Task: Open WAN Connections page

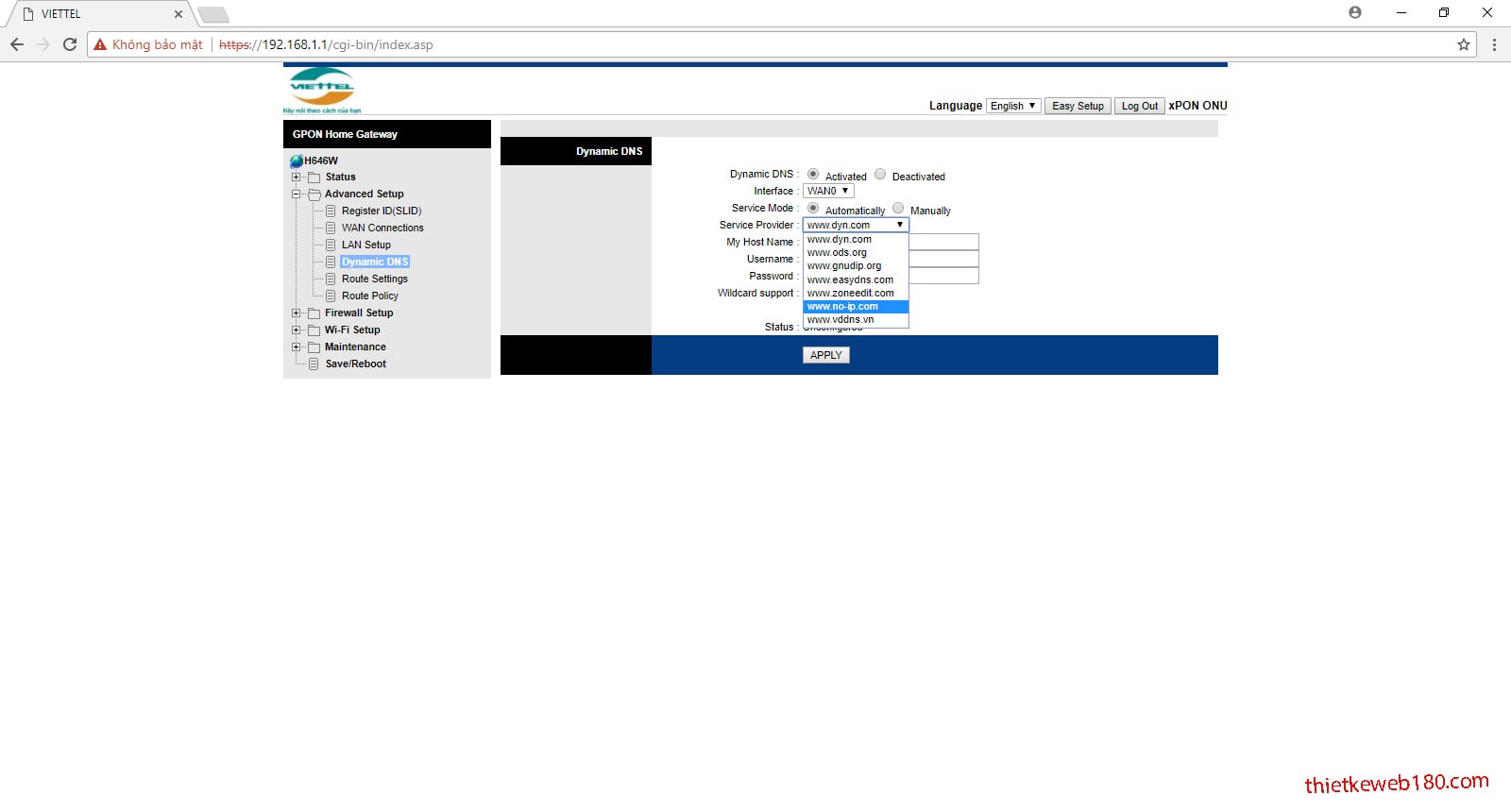Action: 382,228
